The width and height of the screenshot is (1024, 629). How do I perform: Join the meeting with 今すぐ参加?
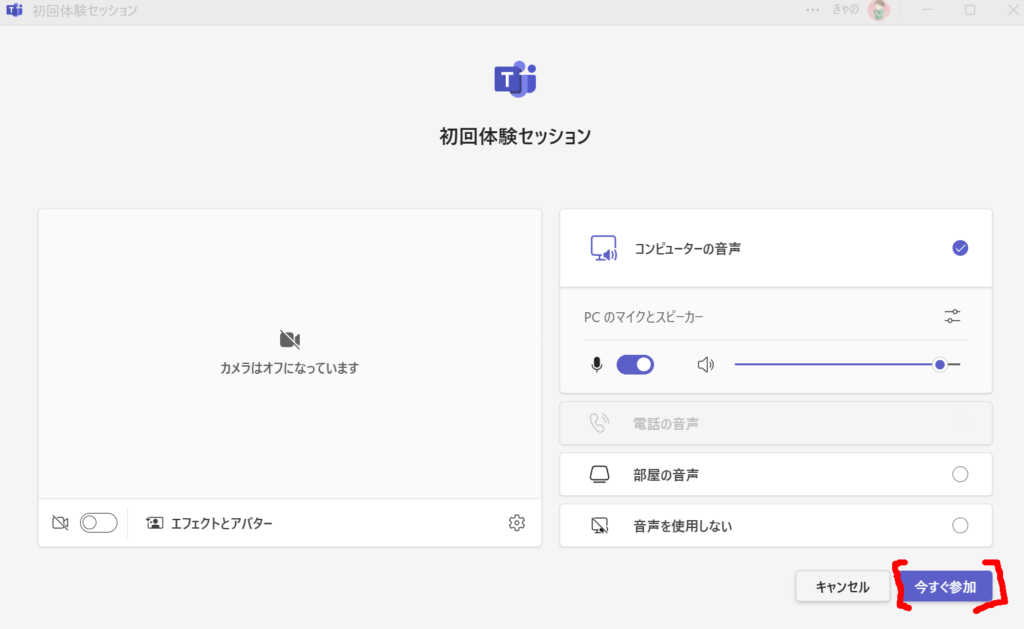point(945,587)
